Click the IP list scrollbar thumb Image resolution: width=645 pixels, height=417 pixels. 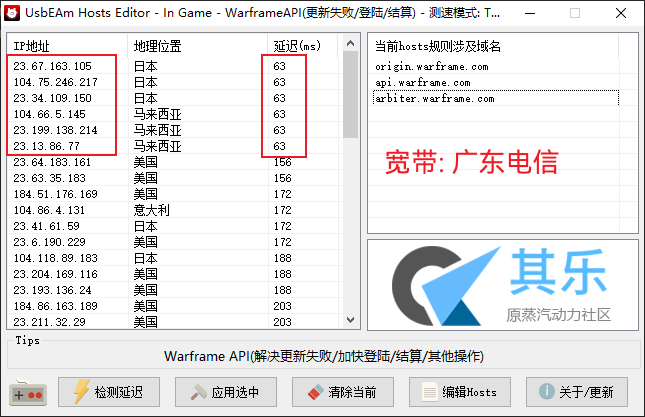coord(350,95)
